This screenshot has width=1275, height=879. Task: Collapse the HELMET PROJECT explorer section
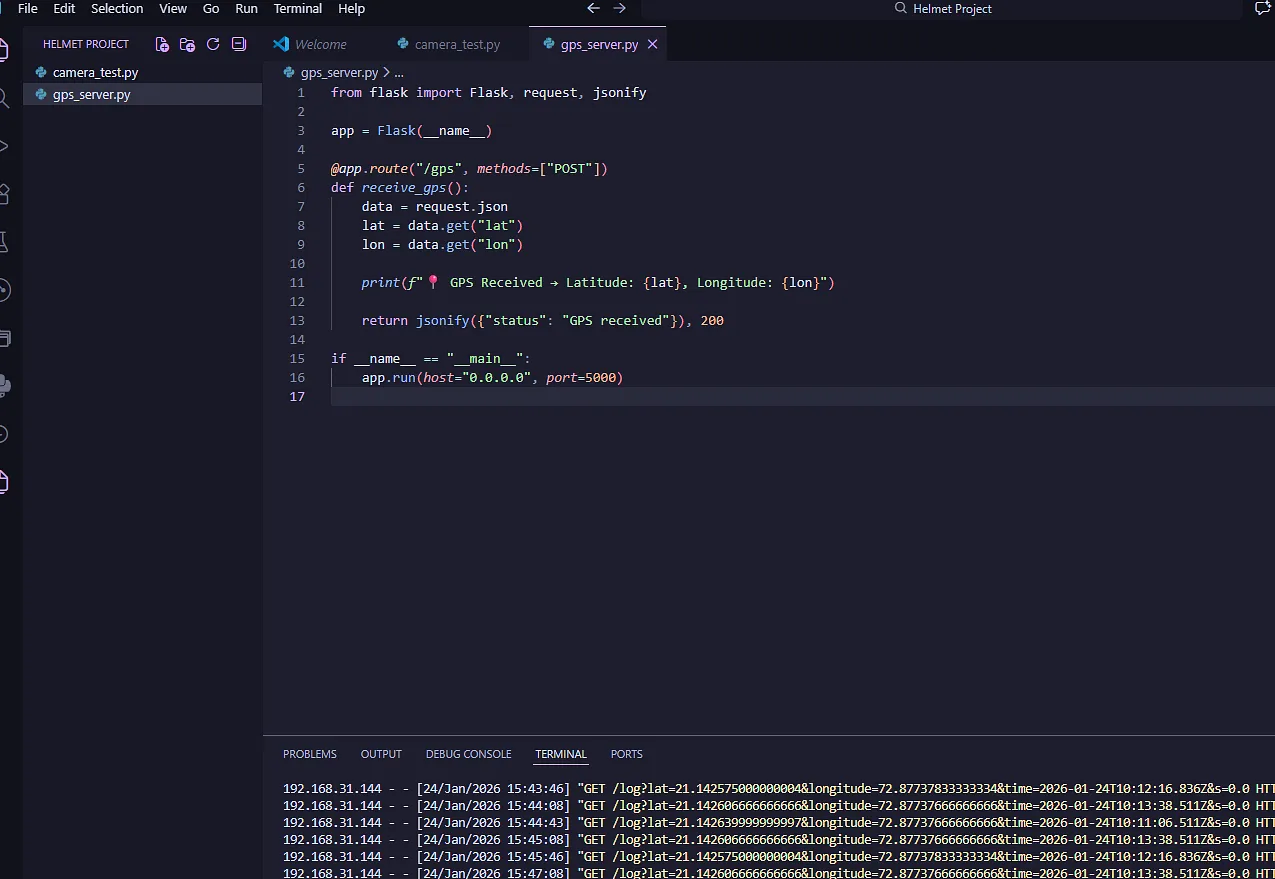[86, 44]
